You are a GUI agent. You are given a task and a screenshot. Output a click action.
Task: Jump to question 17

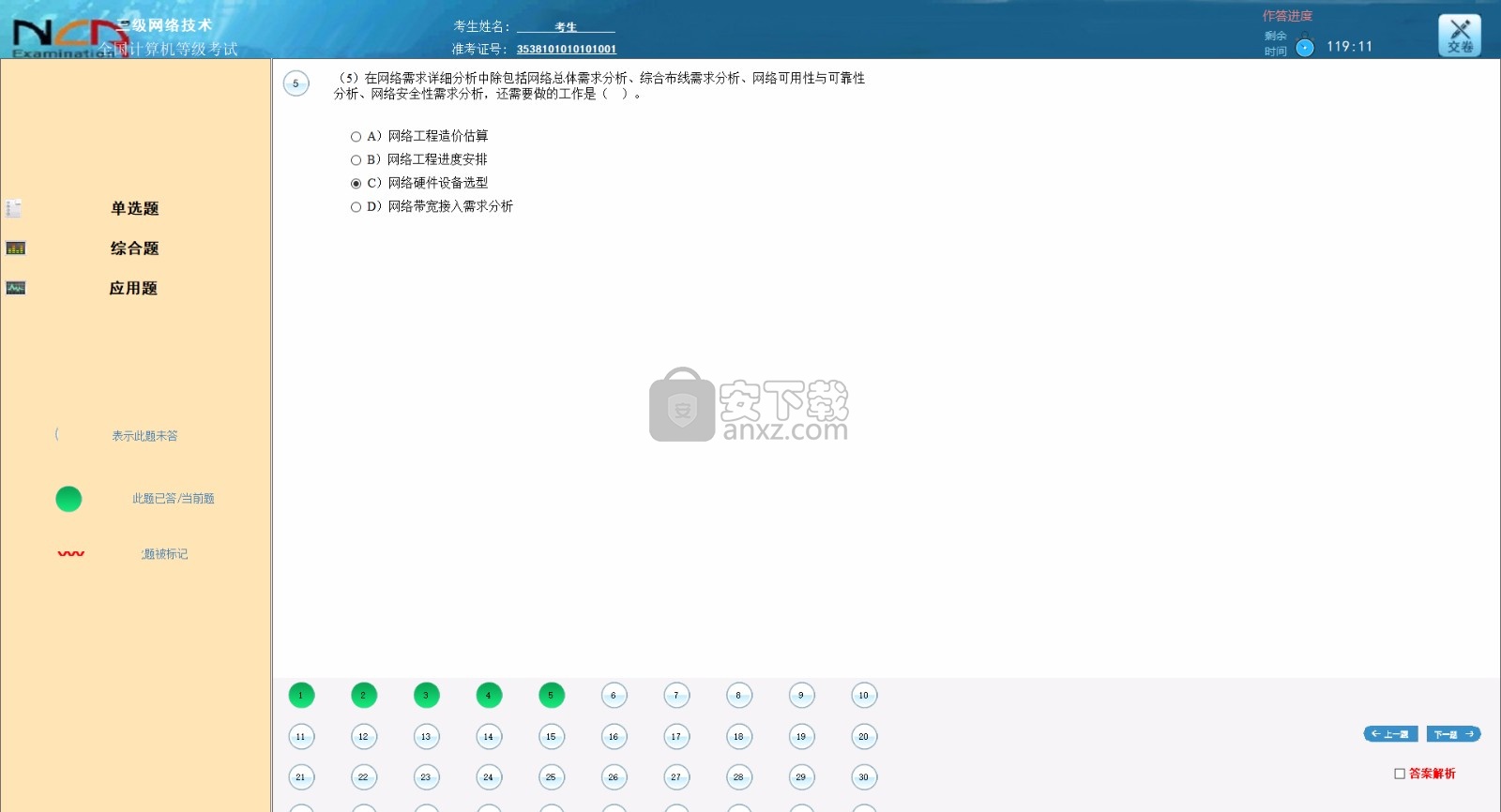click(x=676, y=736)
